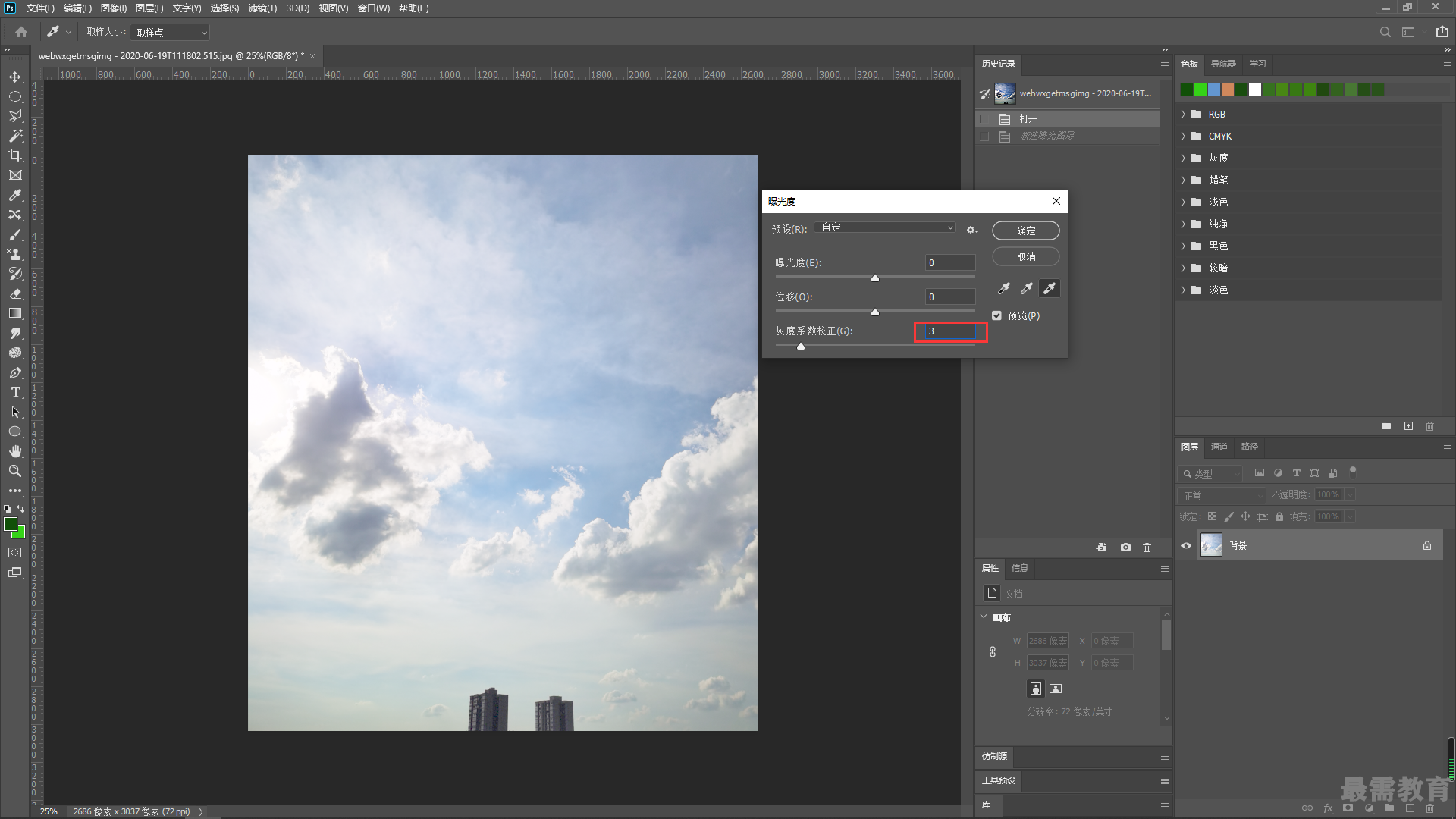The image size is (1456, 819).
Task: Select the Gradient tool
Action: pyautogui.click(x=15, y=313)
